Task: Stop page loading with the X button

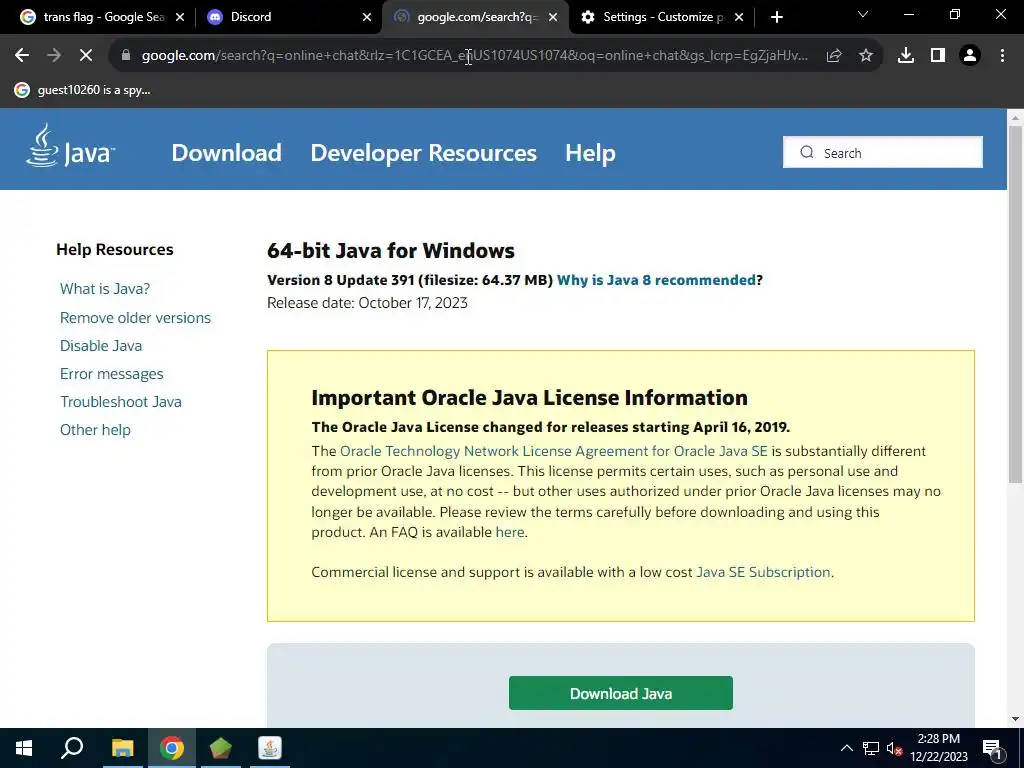Action: 86,56
